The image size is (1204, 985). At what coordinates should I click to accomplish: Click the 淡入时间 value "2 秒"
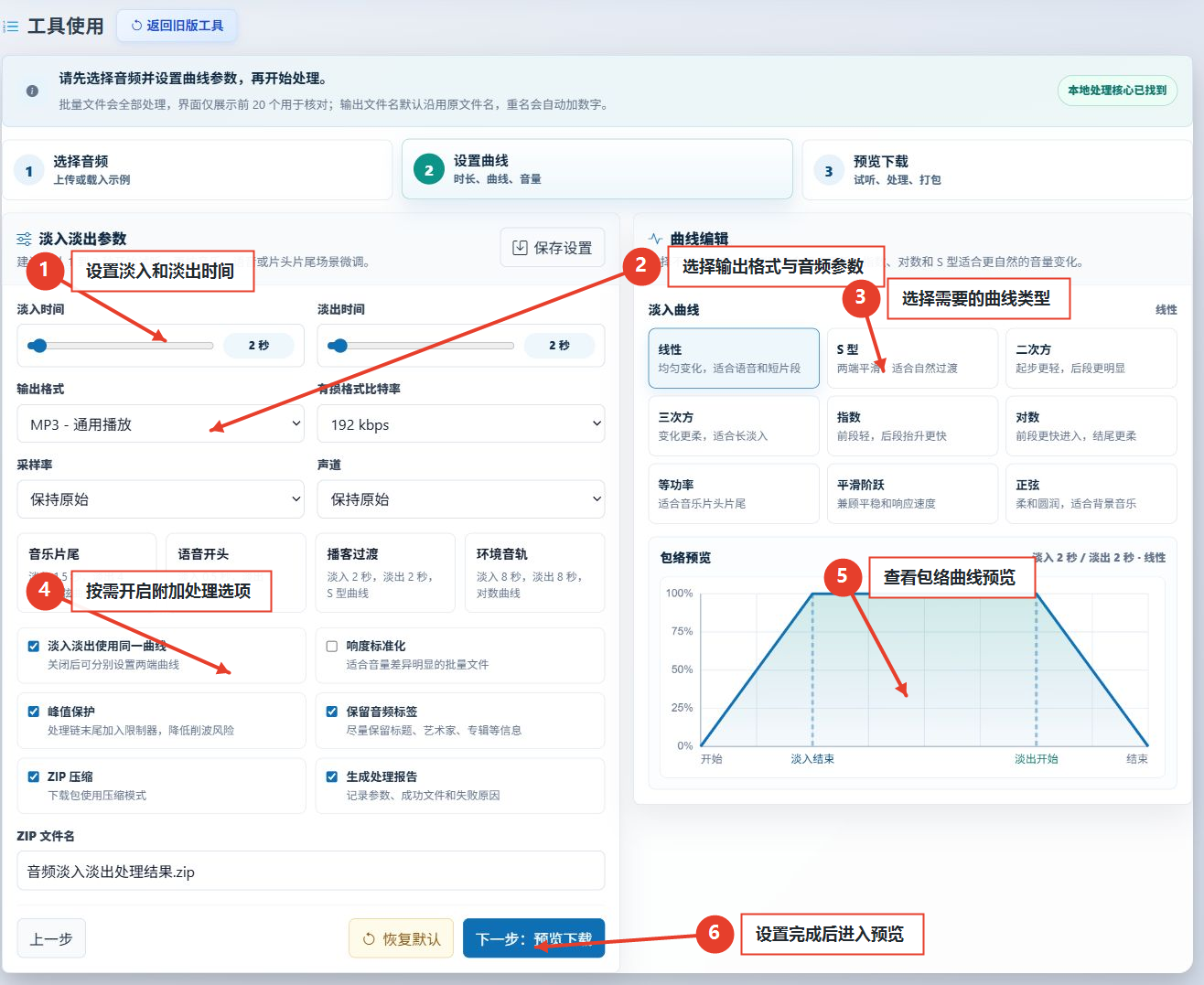coord(259,346)
